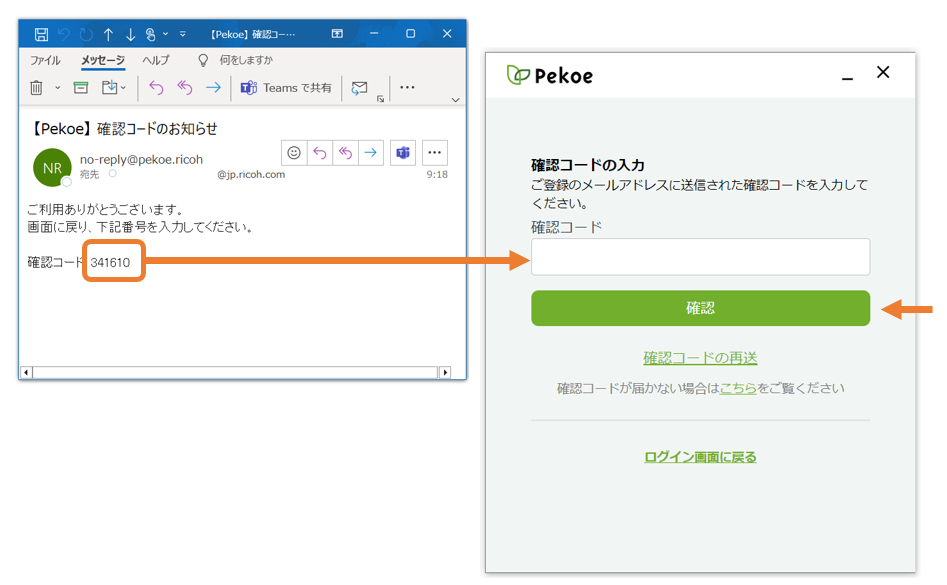Expand the delete options dropdown arrow
The width and height of the screenshot is (947, 585).
point(57,88)
